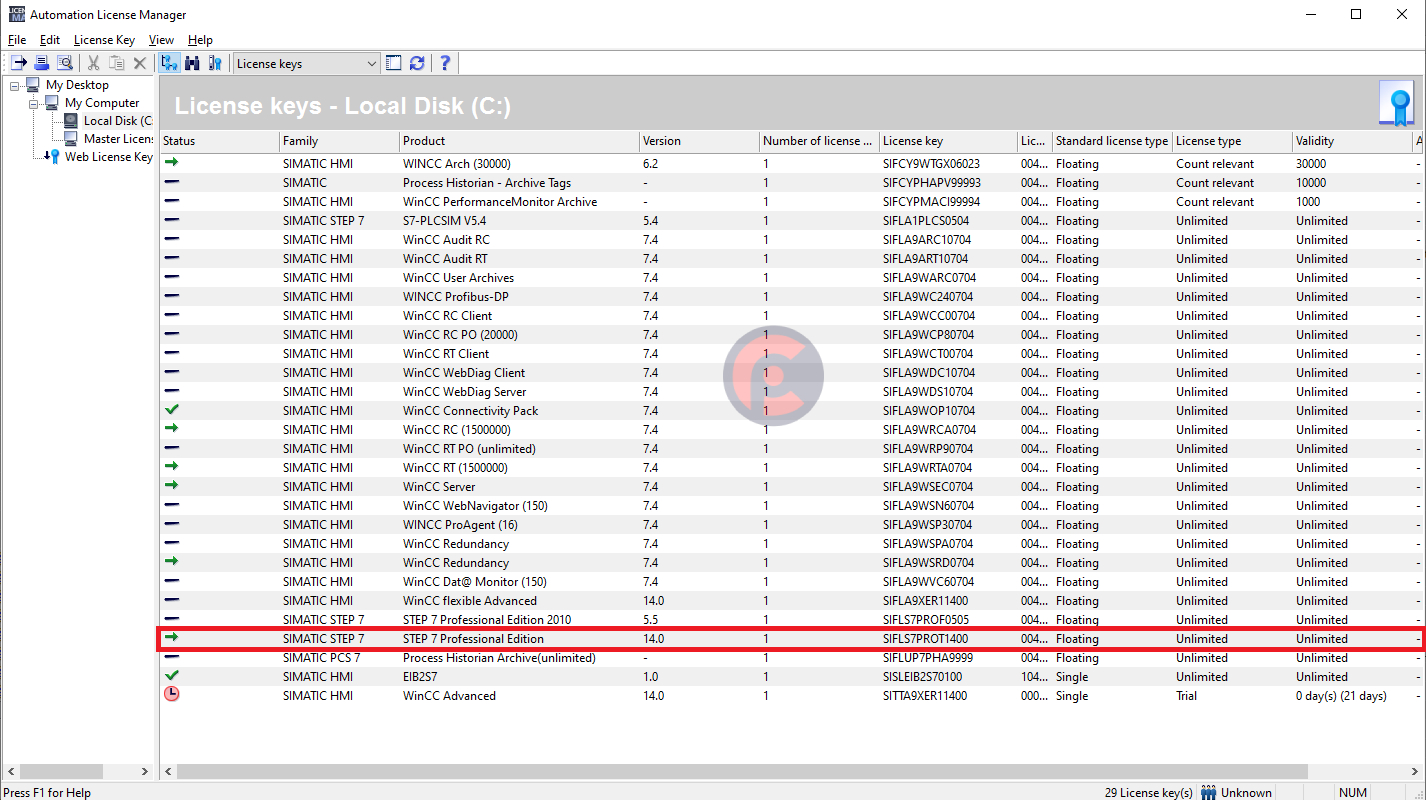The image size is (1427, 800).
Task: Click the Refresh toolbar icon
Action: [x=417, y=63]
